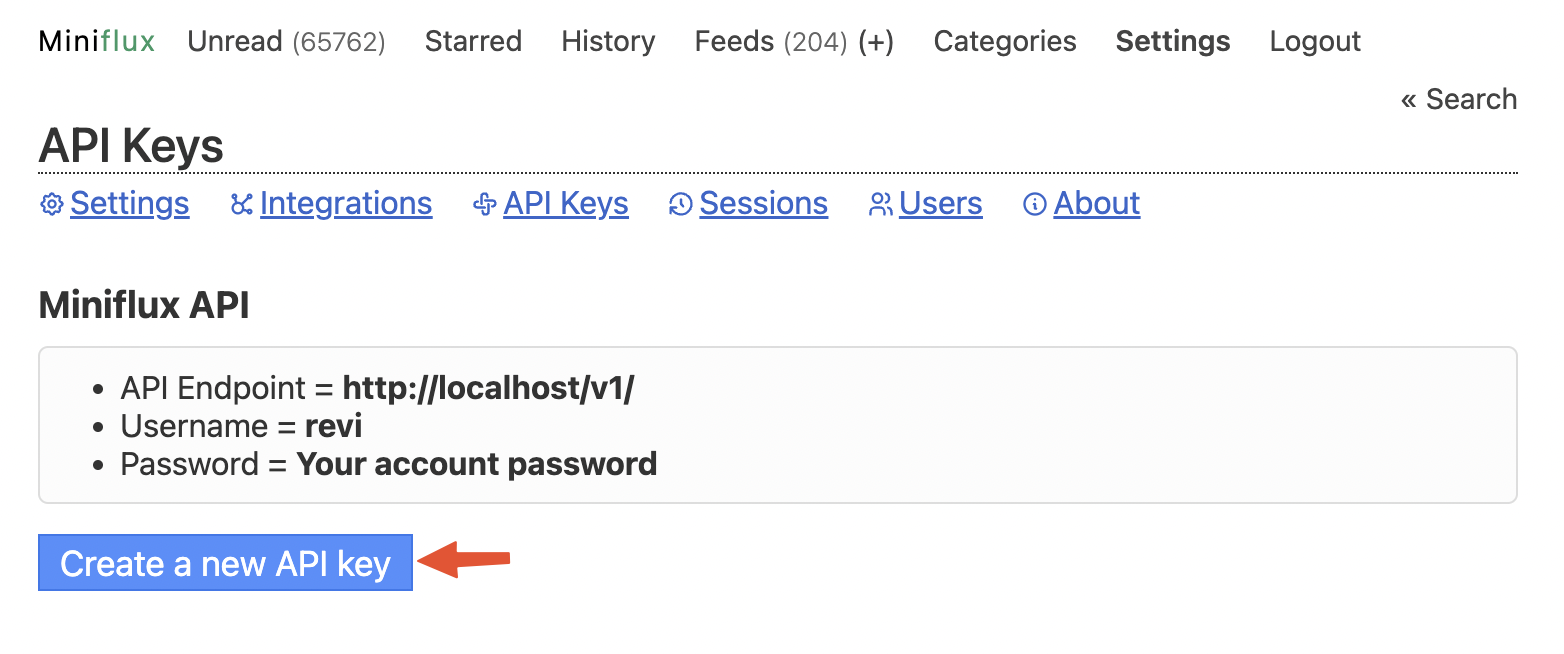
Task: Open the About page link
Action: point(1097,203)
